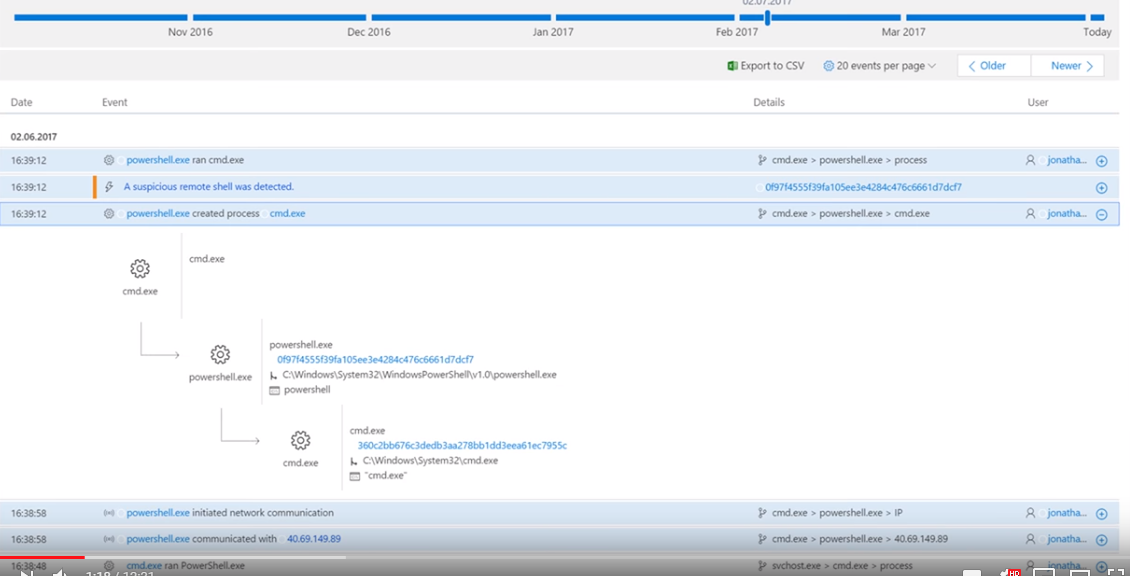Screen dimensions: 1130x576
Task: Click user icon in 'powershell.exe ran cmd.exe' row
Action: [x=1031, y=160]
